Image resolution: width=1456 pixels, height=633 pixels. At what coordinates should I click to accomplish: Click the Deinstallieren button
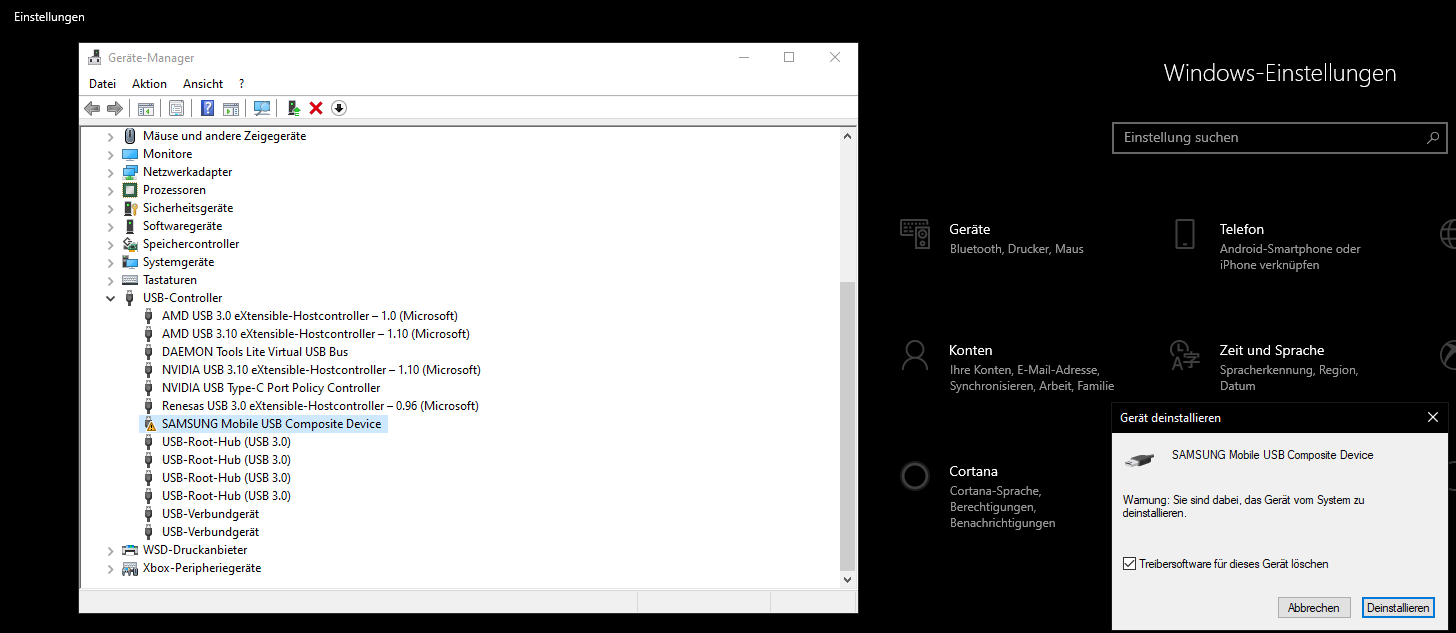1398,608
